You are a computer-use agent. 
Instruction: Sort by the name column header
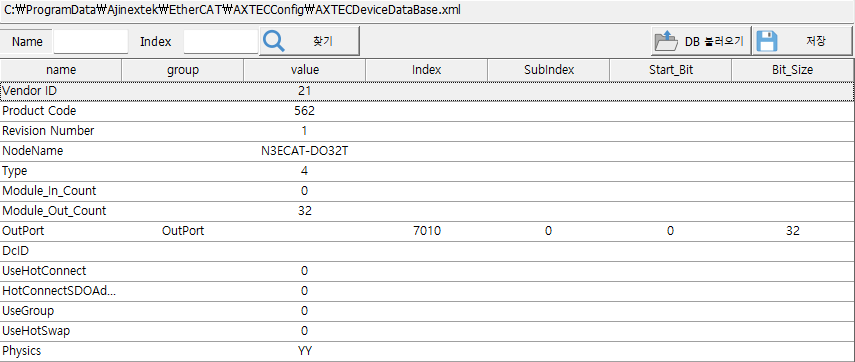[61, 70]
